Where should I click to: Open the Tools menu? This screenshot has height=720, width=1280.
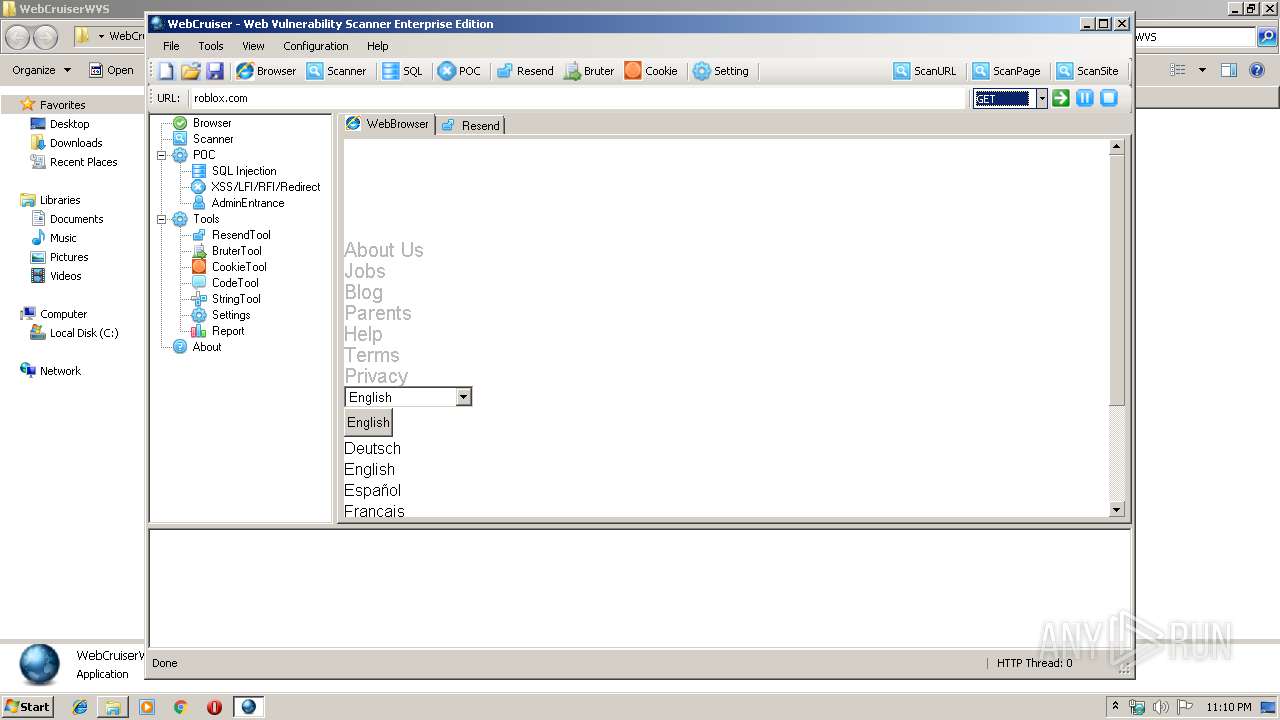[211, 46]
